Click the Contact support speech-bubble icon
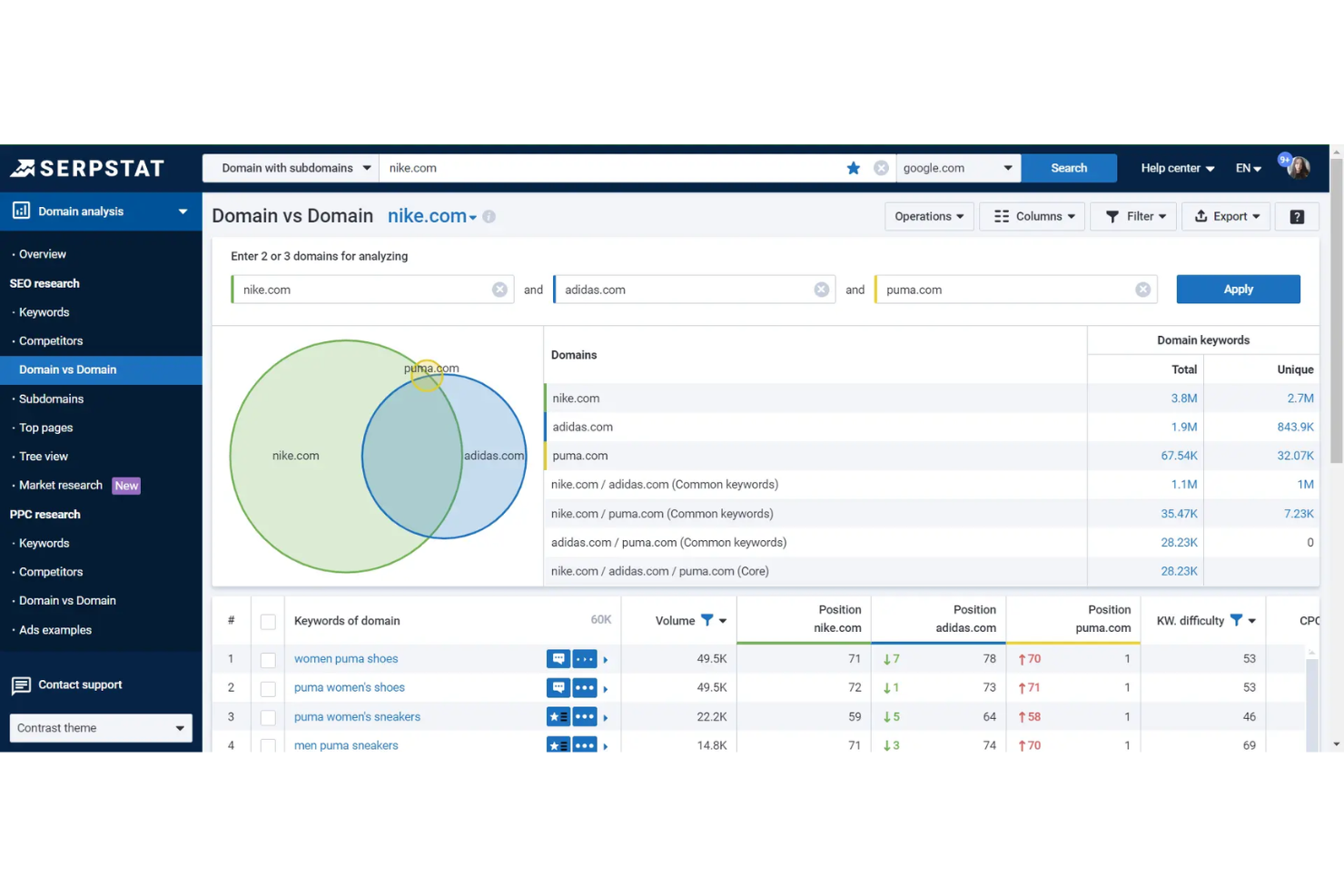This screenshot has width=1344, height=896. tap(22, 684)
